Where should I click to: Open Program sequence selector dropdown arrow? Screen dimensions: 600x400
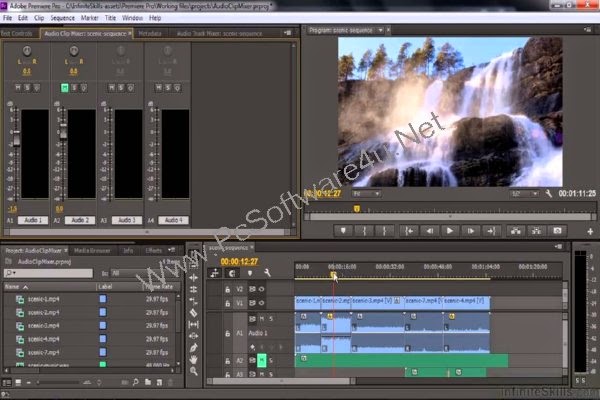tap(380, 30)
